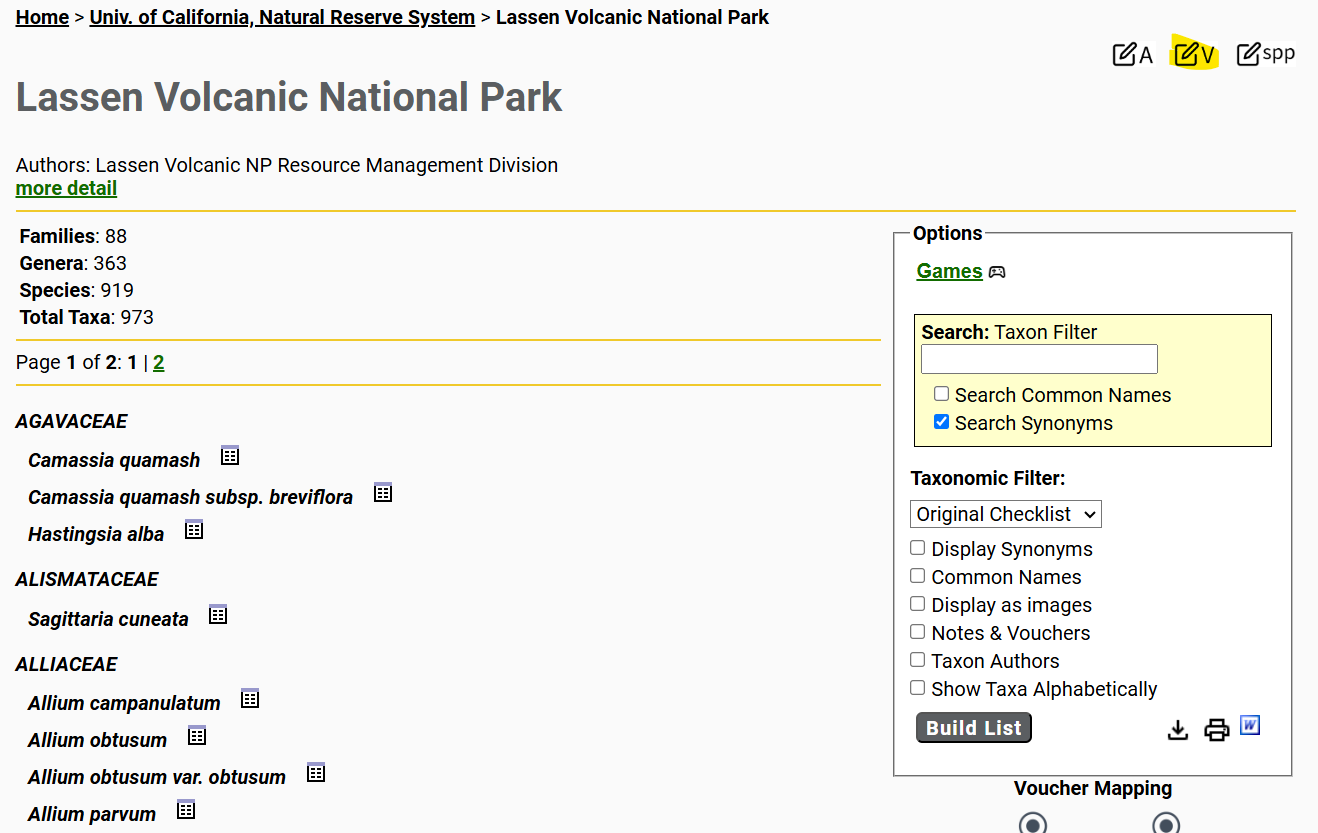Click the ALLIACEAE family heading
Viewport: 1318px width, 833px height.
tap(66, 664)
